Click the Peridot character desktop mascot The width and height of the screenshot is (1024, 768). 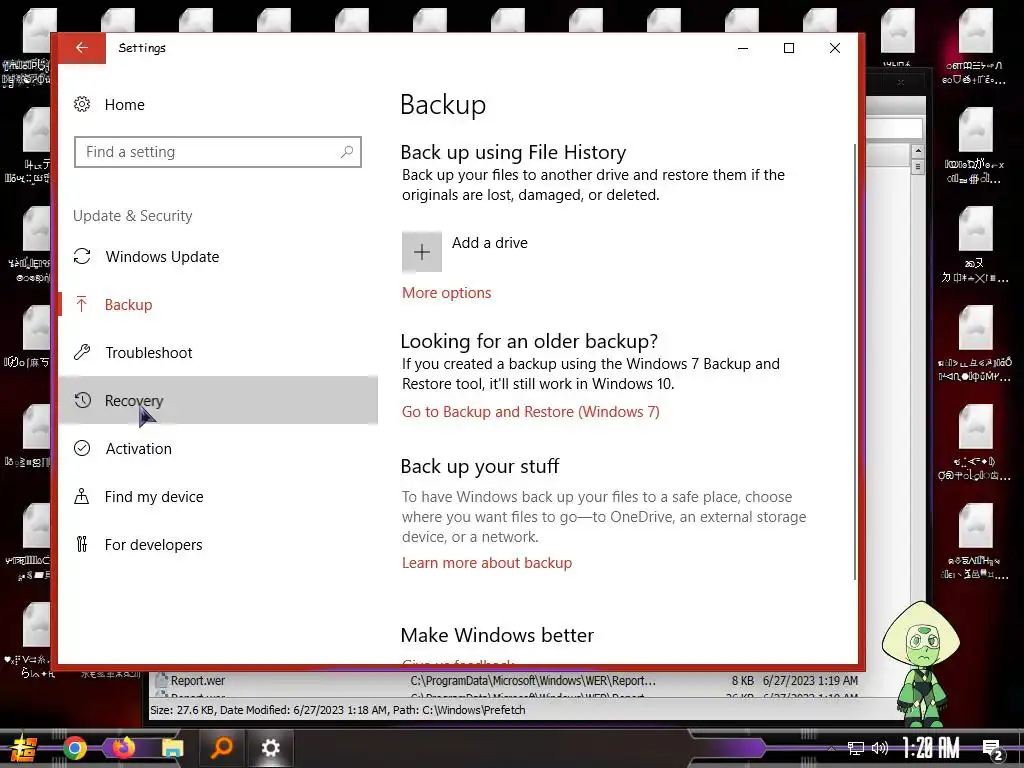click(921, 664)
